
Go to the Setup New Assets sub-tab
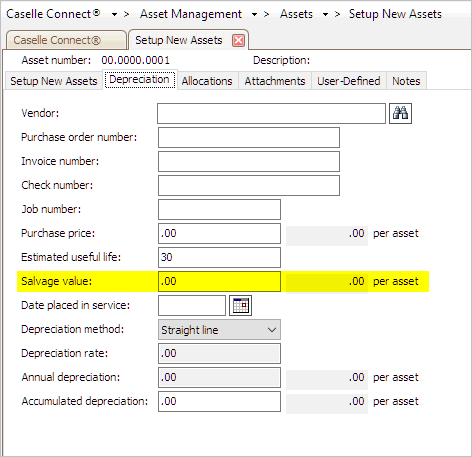54,81
